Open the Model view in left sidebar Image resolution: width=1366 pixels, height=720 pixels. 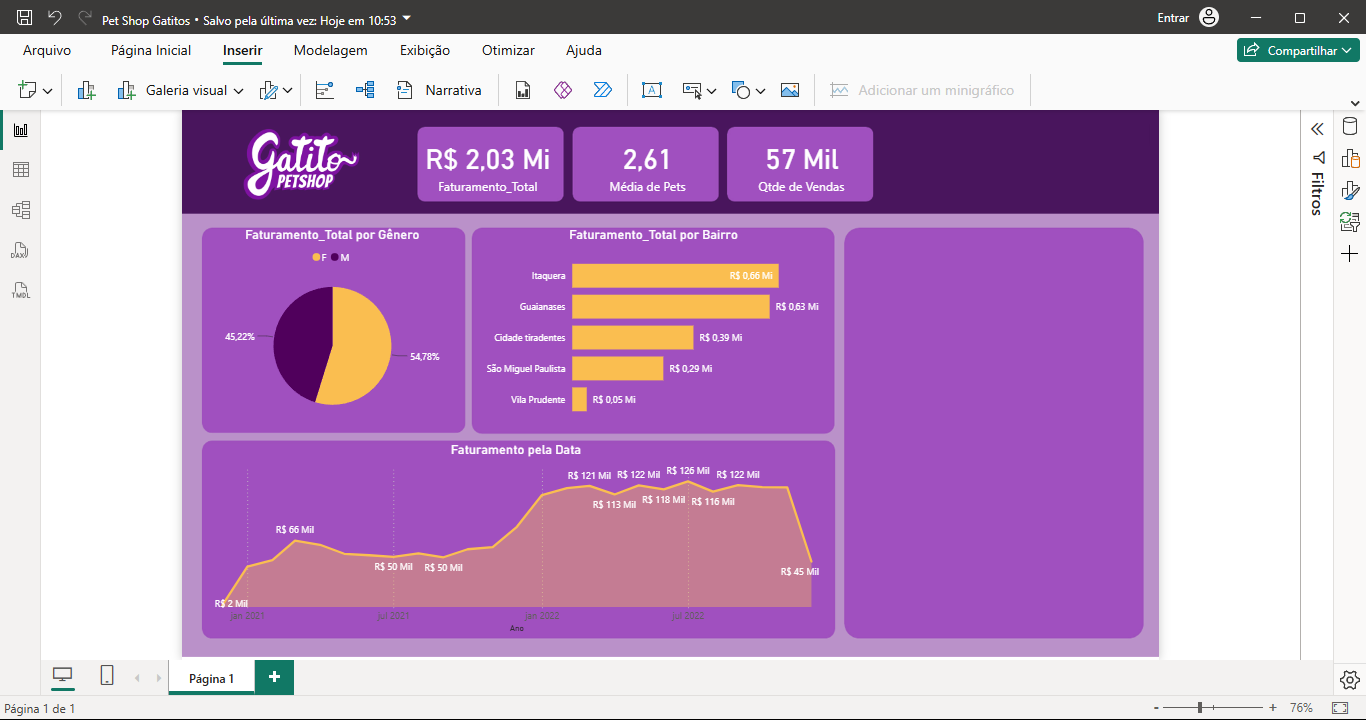coord(20,210)
